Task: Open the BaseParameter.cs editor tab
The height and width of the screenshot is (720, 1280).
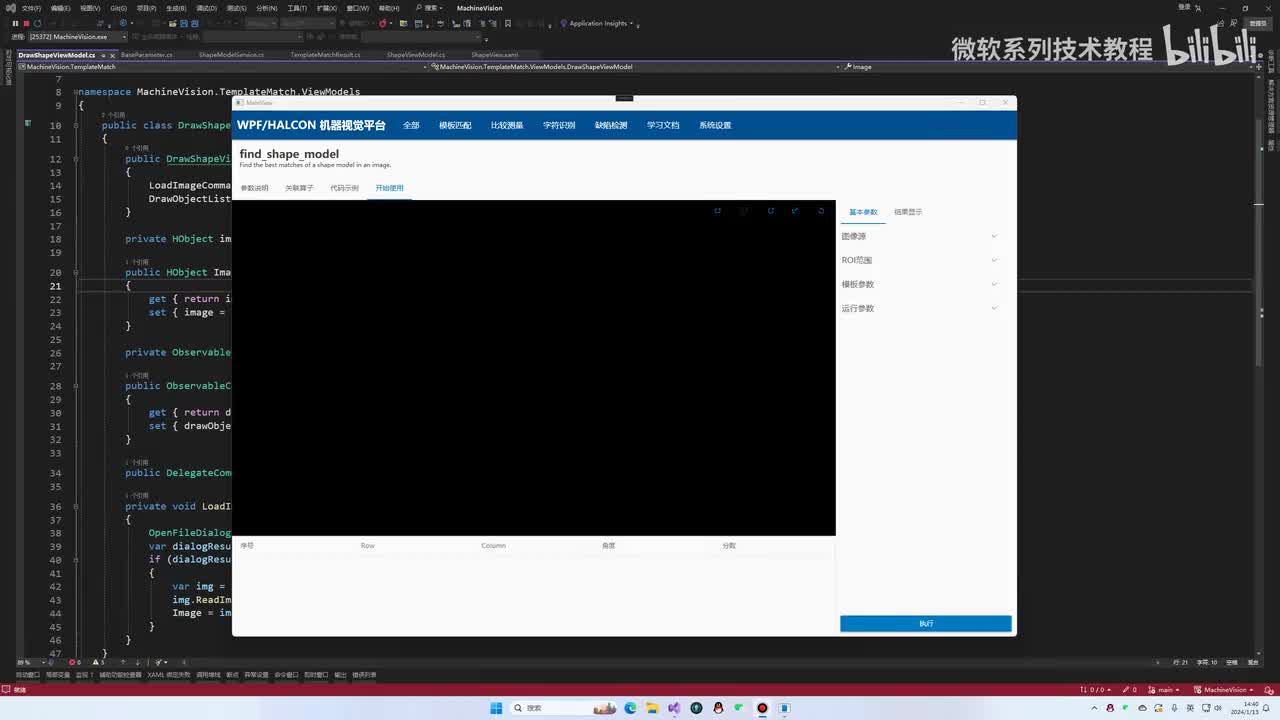Action: (147, 55)
